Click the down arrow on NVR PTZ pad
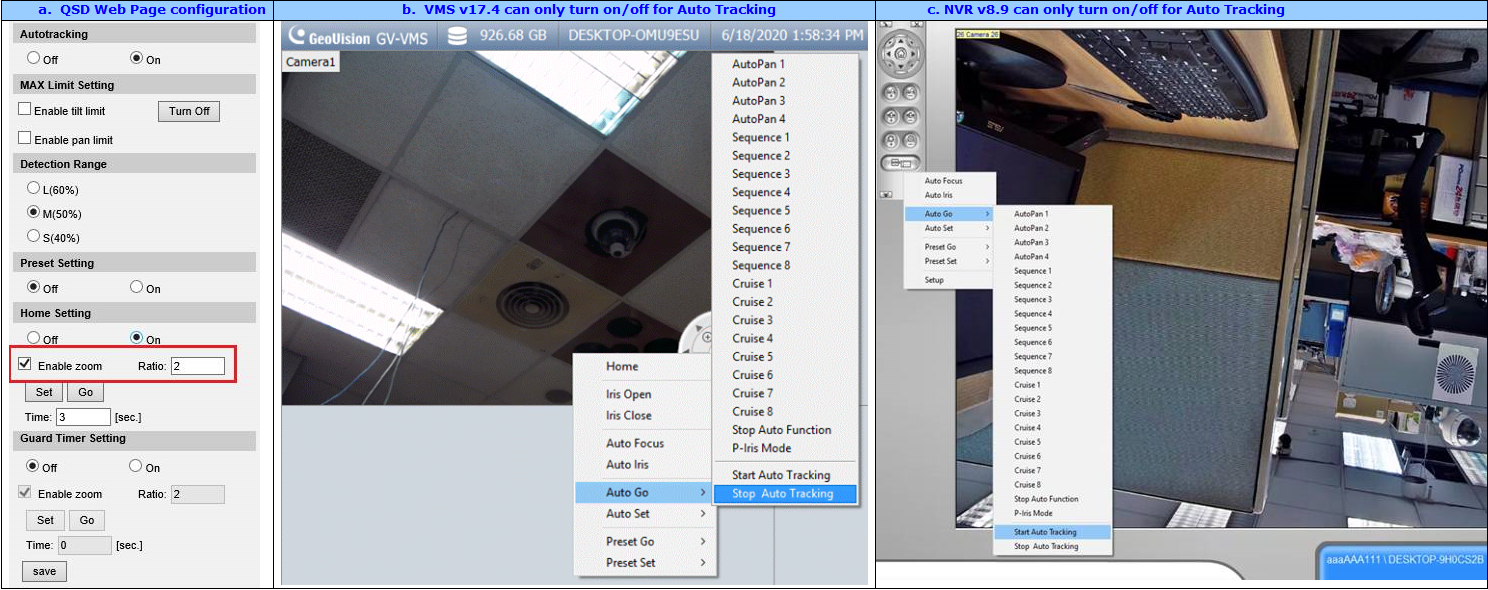 pos(900,66)
